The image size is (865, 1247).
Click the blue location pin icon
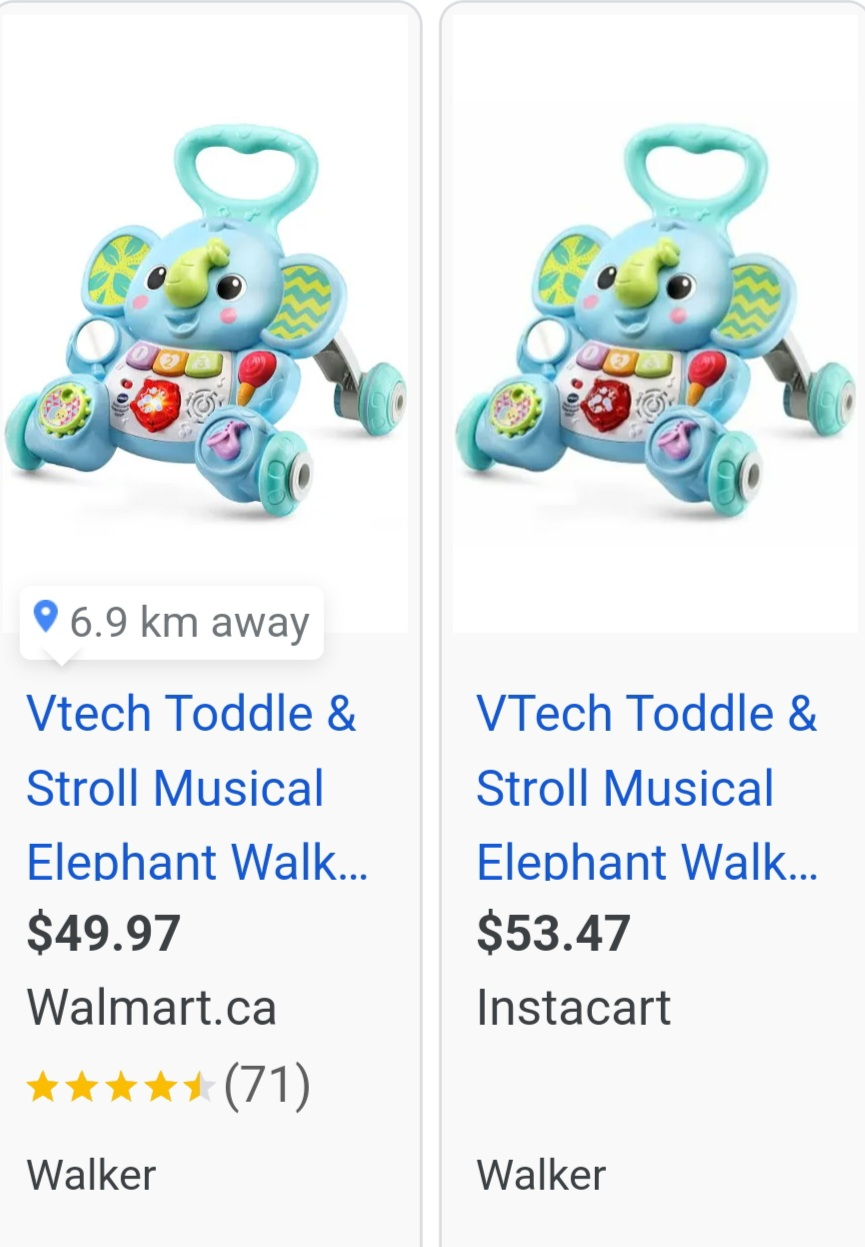click(45, 617)
